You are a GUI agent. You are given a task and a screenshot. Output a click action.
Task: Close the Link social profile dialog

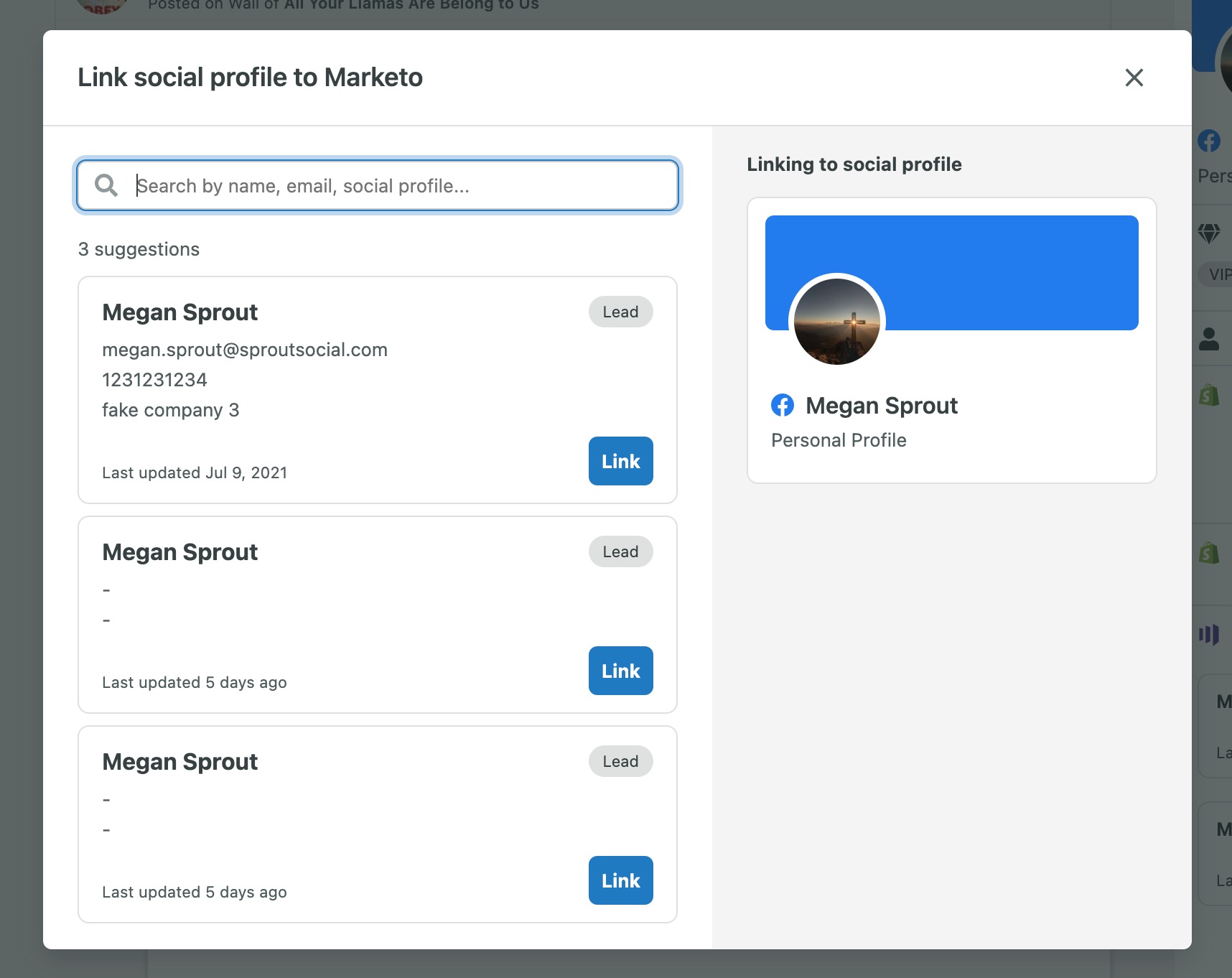click(x=1134, y=78)
